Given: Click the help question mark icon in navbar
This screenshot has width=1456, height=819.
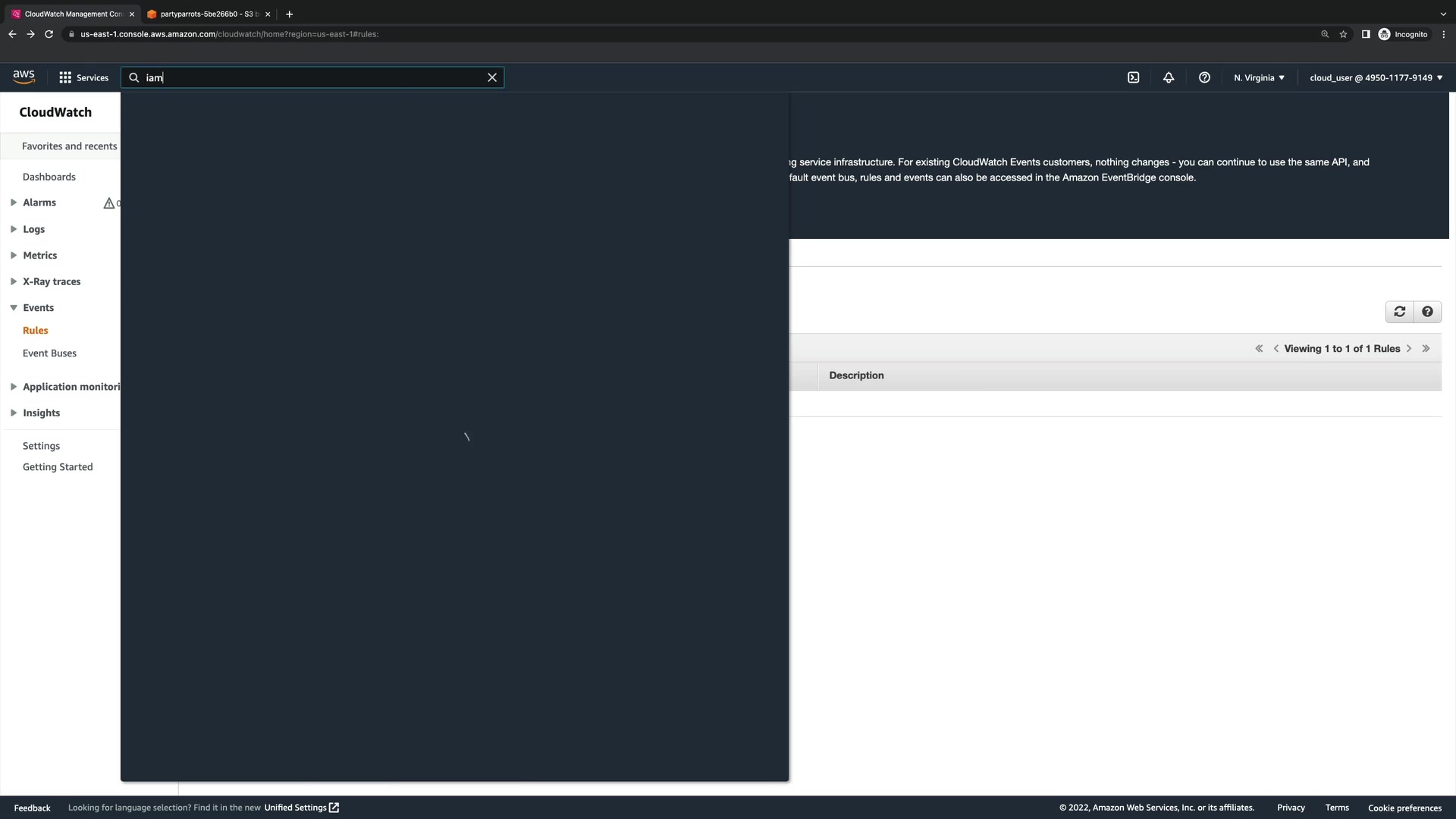Looking at the screenshot, I should [x=1204, y=77].
